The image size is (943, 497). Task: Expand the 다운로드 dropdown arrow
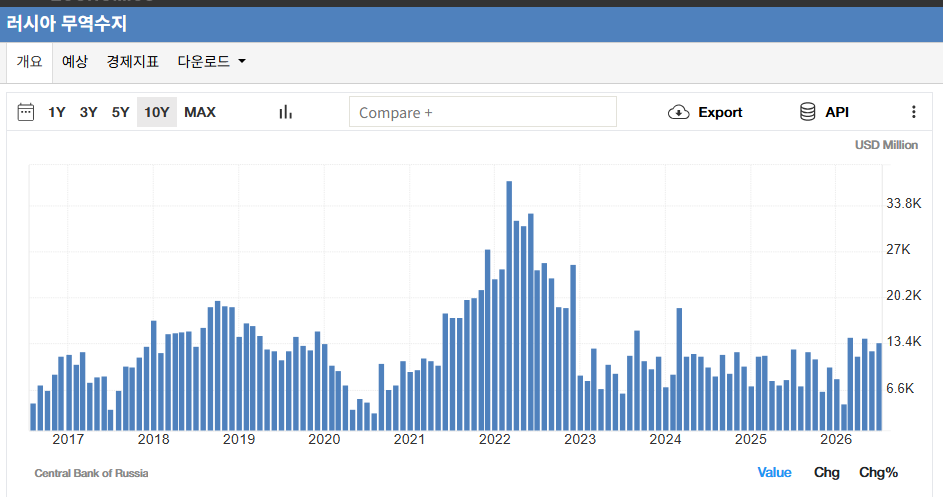[242, 61]
